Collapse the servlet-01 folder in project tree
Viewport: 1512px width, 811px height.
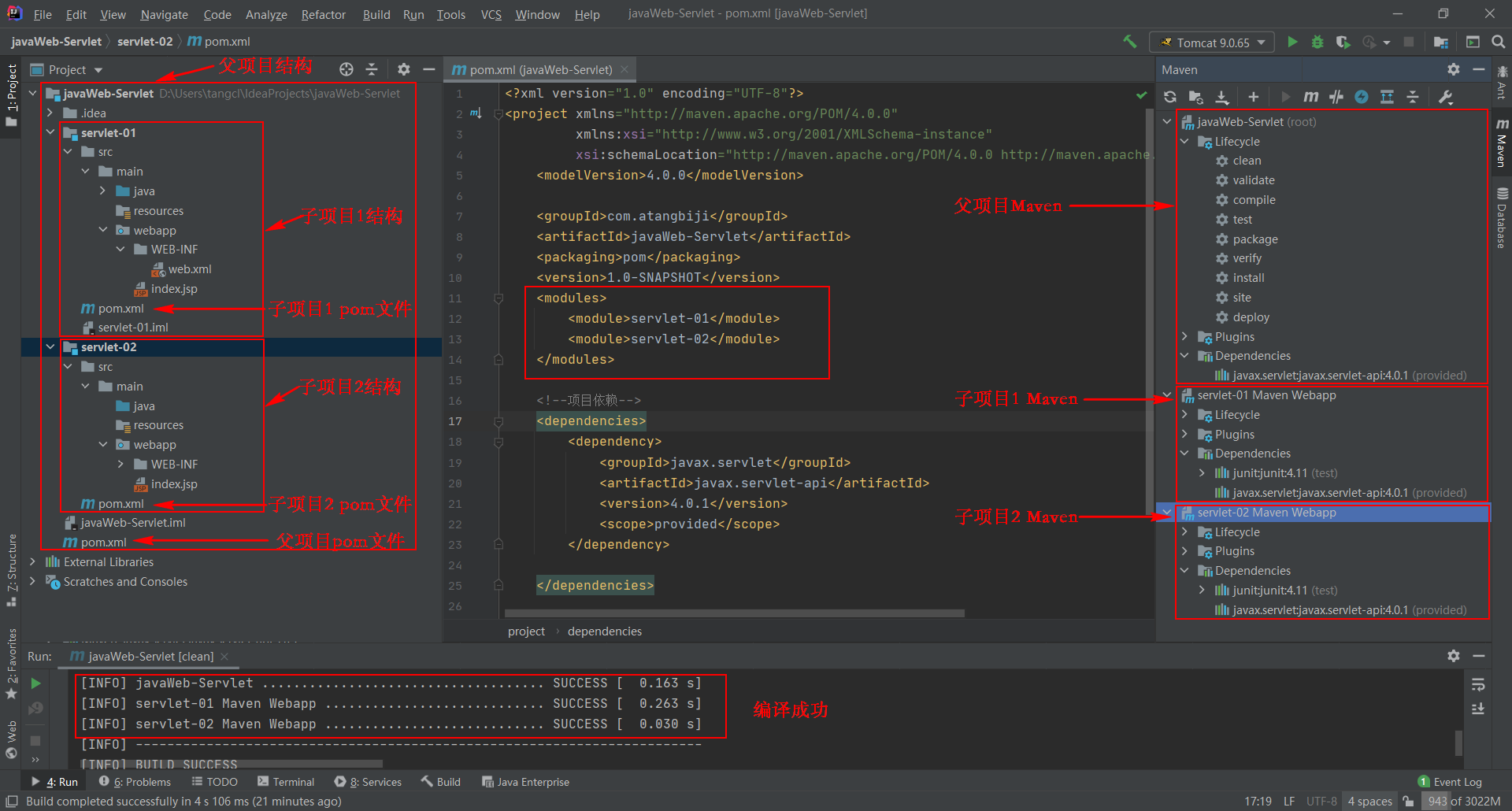pos(50,132)
